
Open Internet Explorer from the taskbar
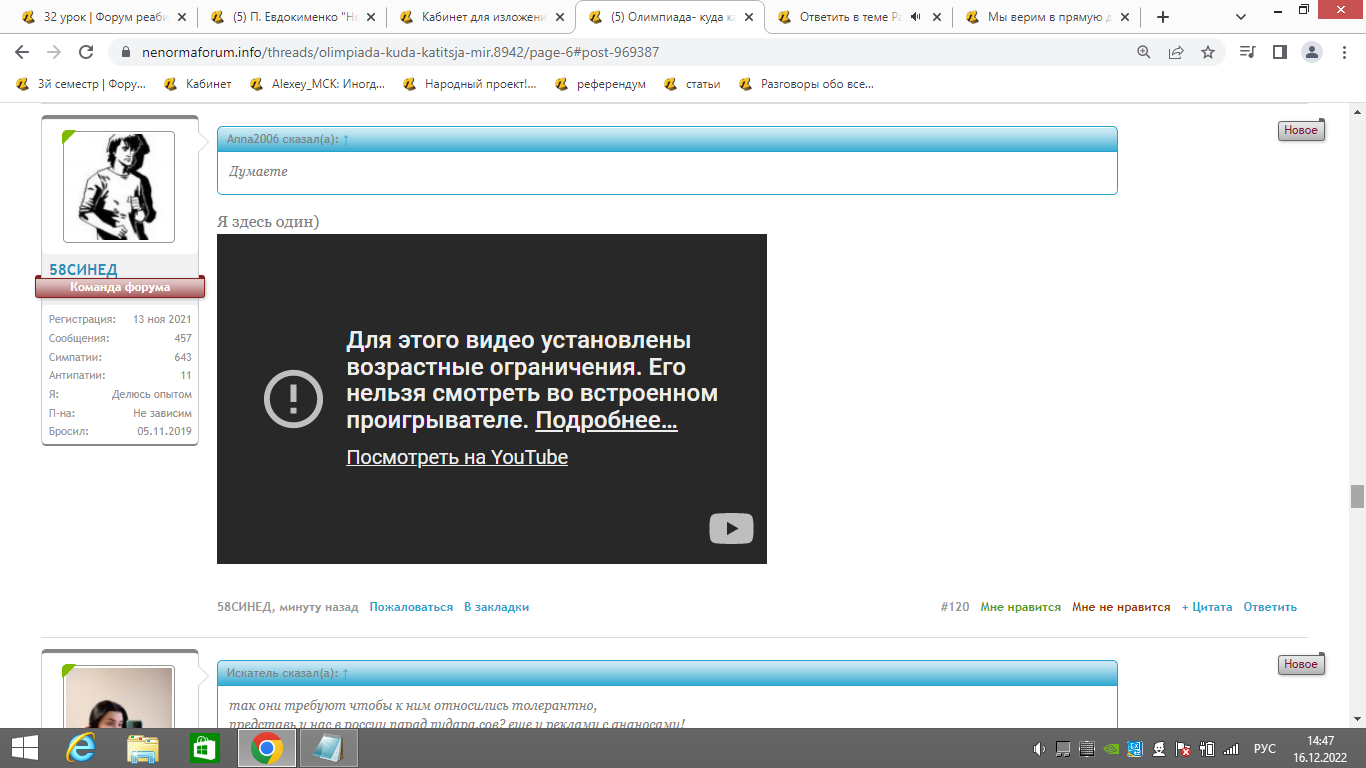point(81,748)
